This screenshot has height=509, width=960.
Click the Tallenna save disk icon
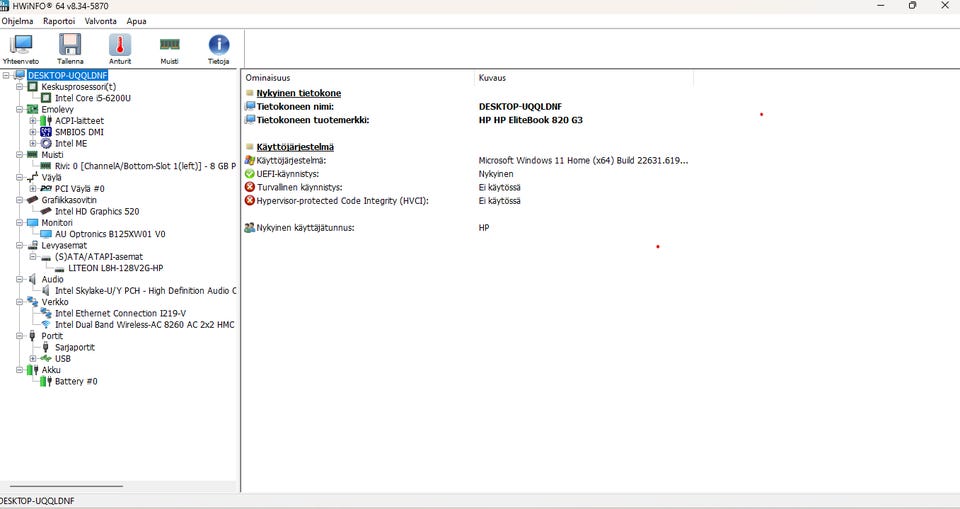(x=70, y=45)
